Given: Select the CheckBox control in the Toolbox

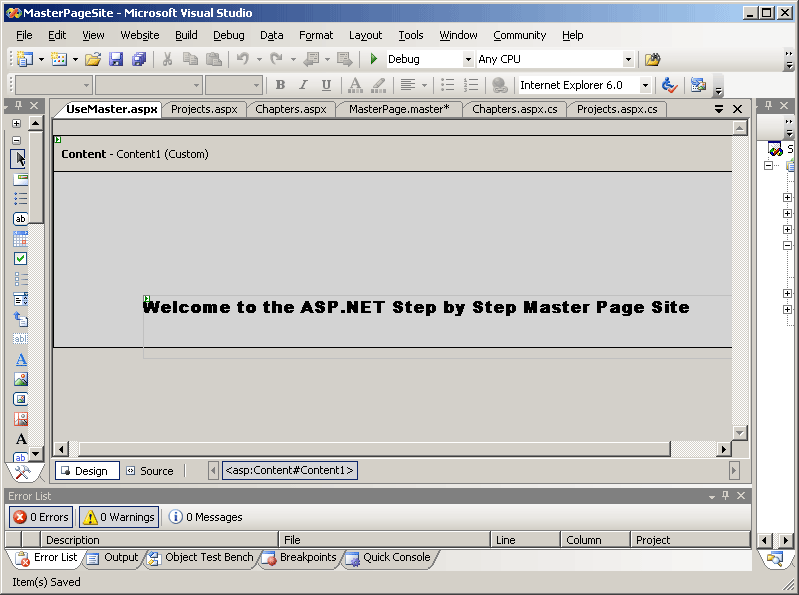Looking at the screenshot, I should [20, 259].
